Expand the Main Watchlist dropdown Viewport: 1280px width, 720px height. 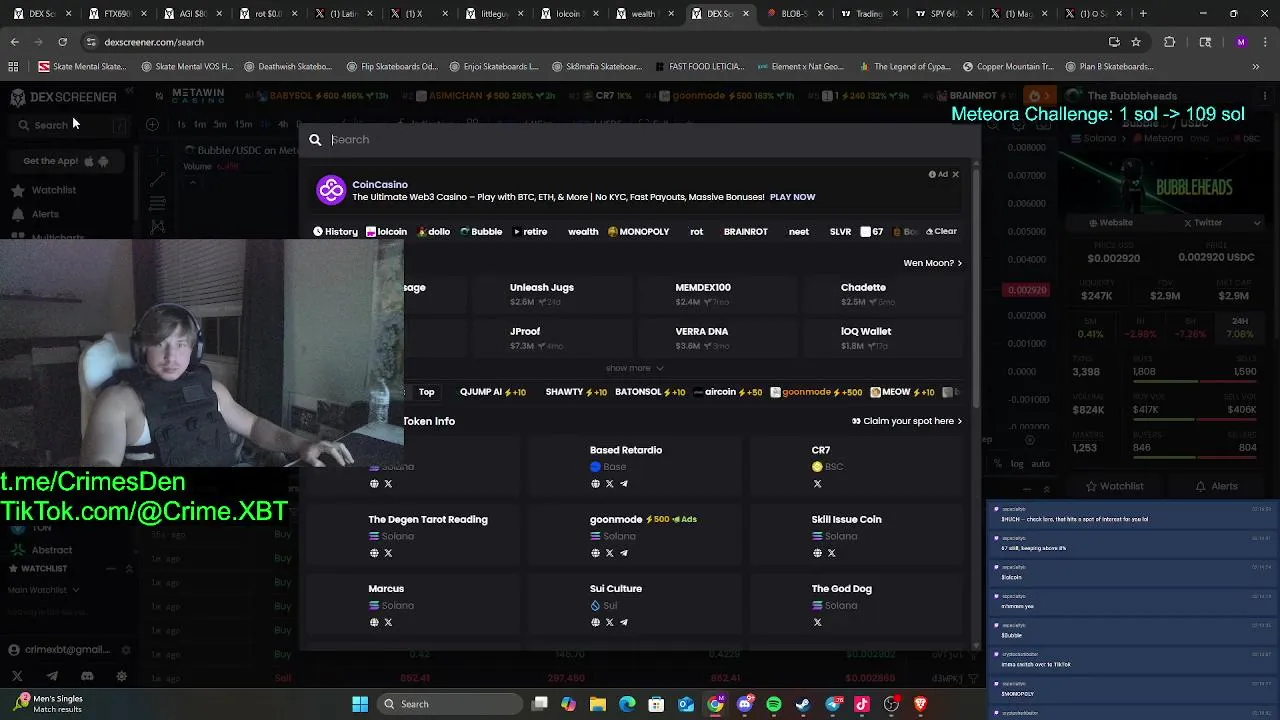(x=43, y=590)
